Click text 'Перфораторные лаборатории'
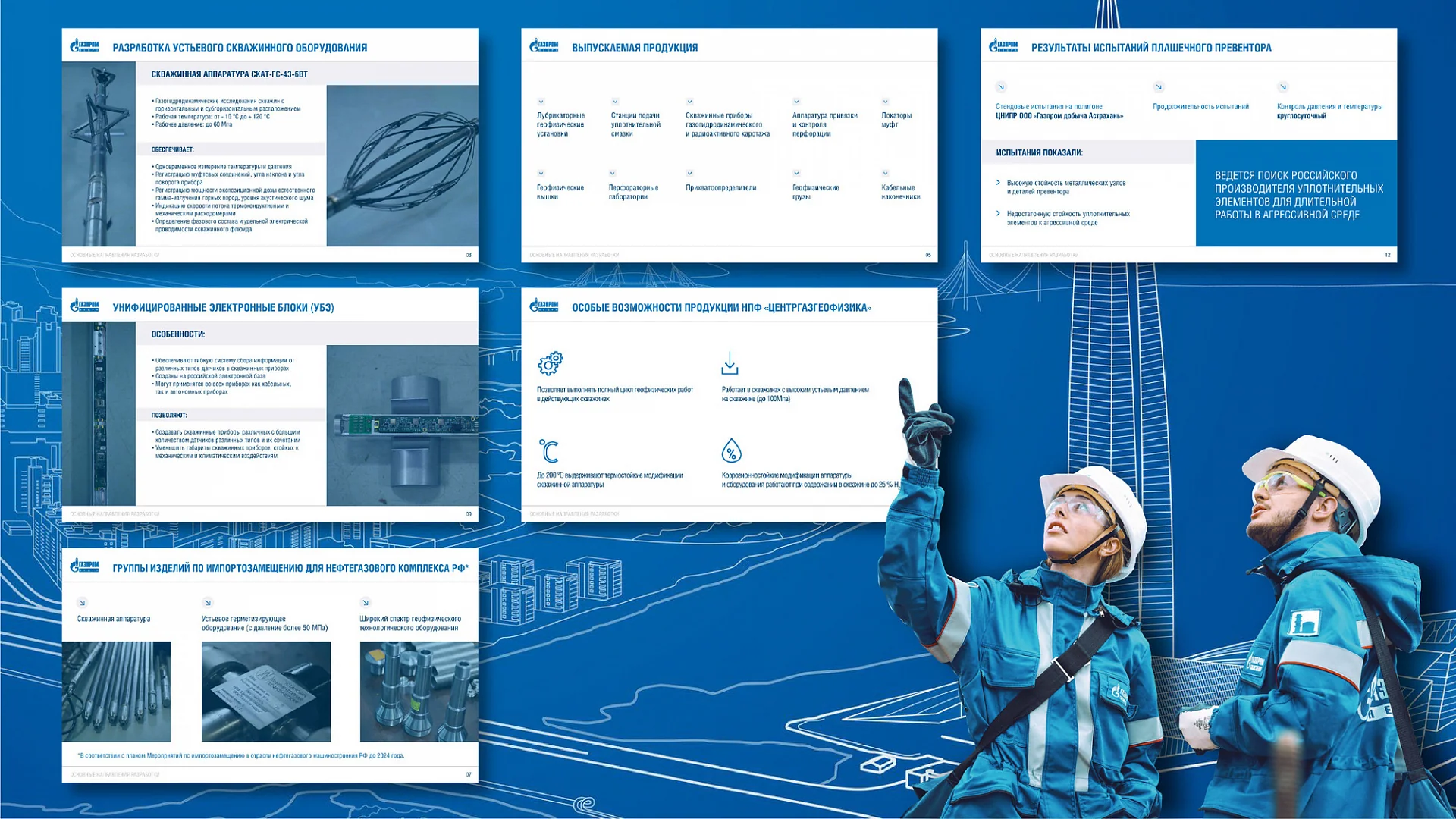Image resolution: width=1456 pixels, height=819 pixels. tap(633, 192)
